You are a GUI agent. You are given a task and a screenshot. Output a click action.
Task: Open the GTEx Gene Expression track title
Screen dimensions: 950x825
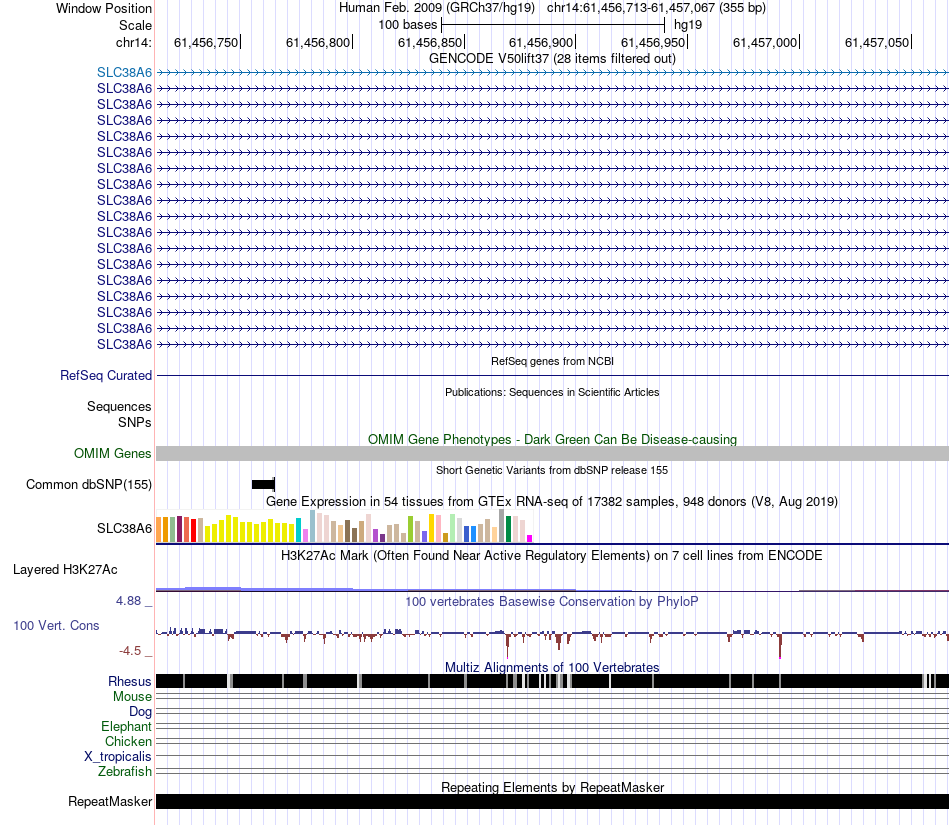tap(552, 502)
